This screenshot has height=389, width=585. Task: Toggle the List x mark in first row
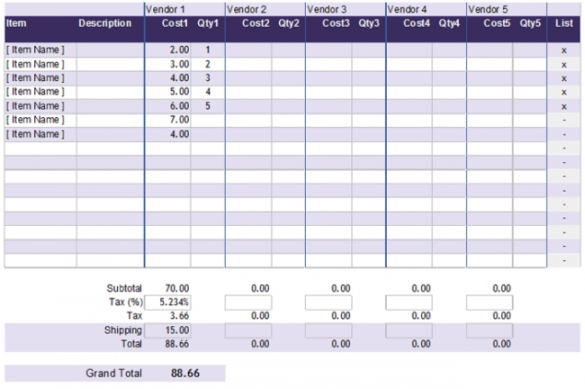click(564, 50)
